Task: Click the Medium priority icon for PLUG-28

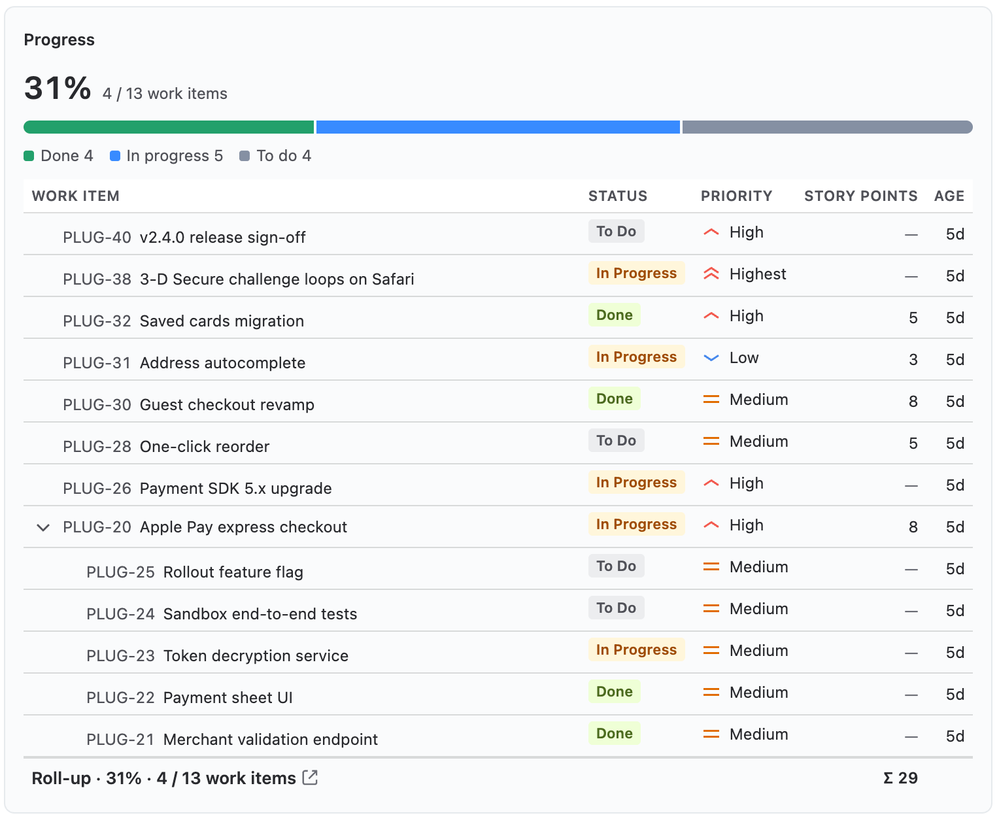Action: tap(711, 442)
